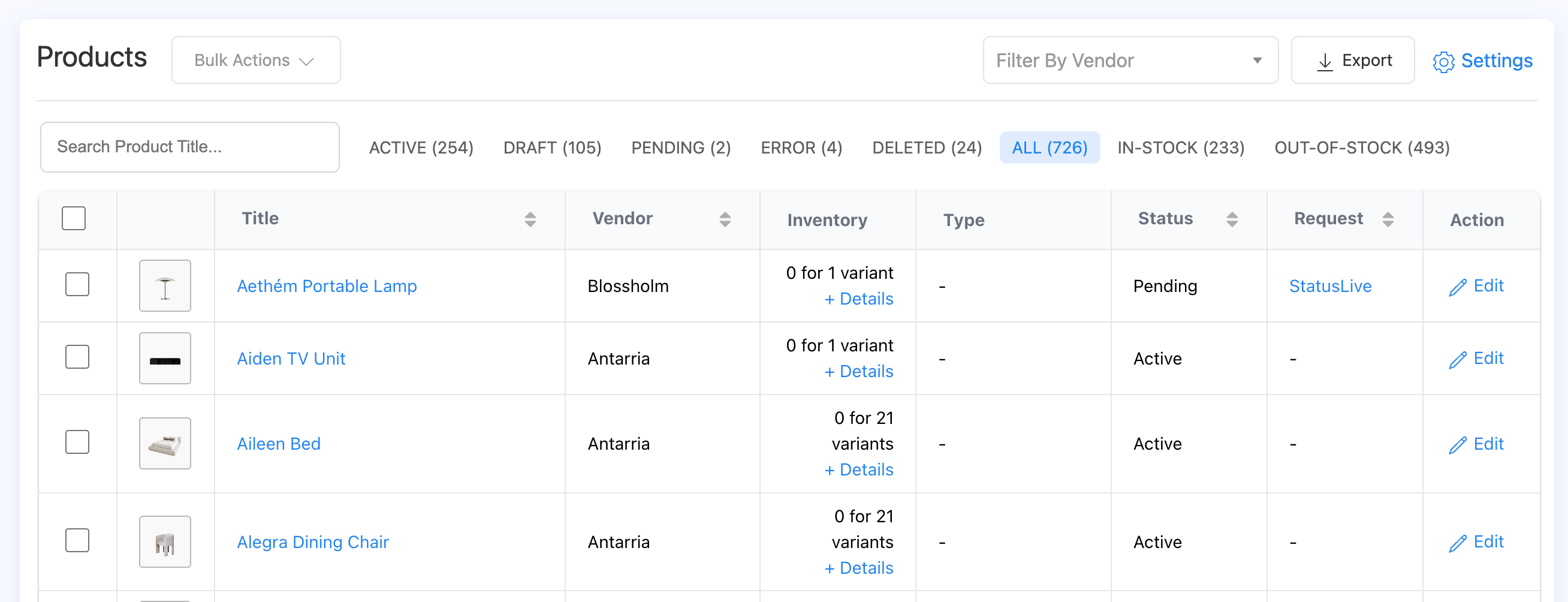Click the Export button

(x=1353, y=59)
